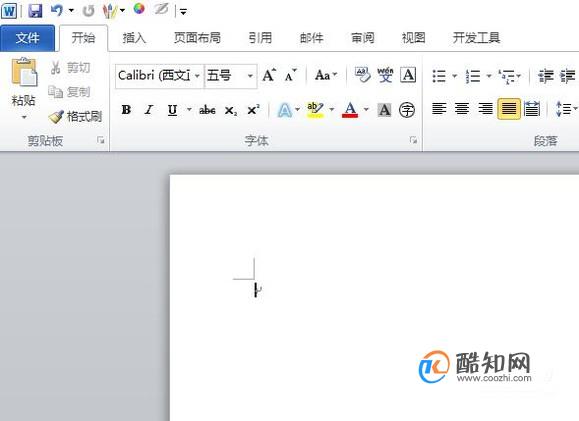The width and height of the screenshot is (579, 421).
Task: Open the 字体 font dialog launcher
Action: point(413,140)
